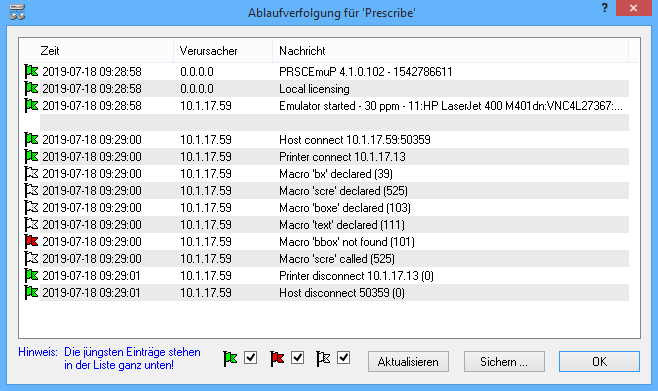Click green flag filter icon near checkboxes
658x391 pixels.
point(230,359)
